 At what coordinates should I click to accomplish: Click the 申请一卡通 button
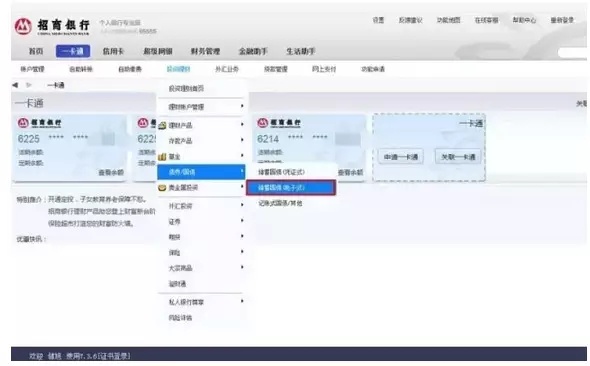tap(401, 157)
